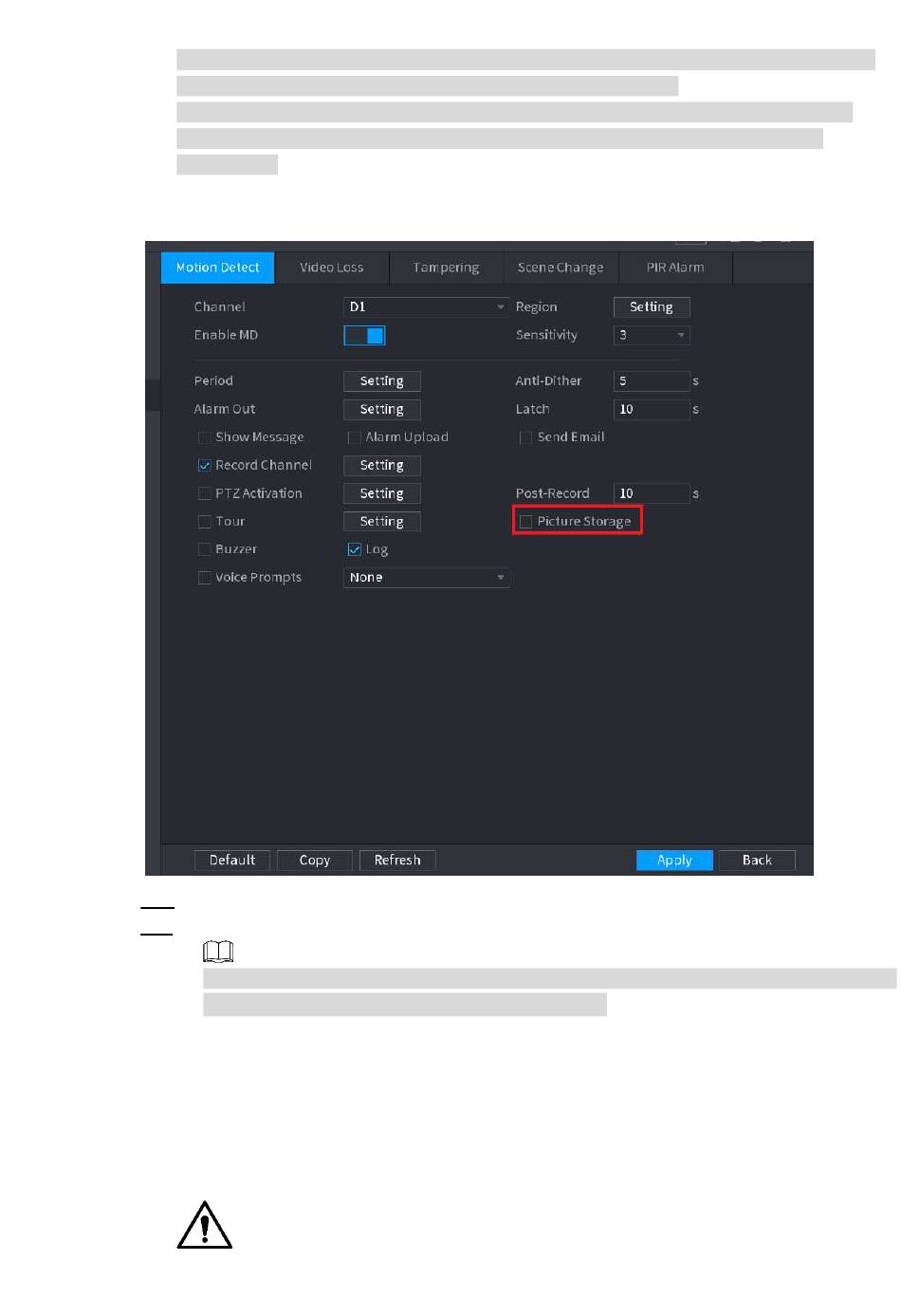This screenshot has width=901, height=1316.
Task: Open the Video Loss tab
Action: [332, 268]
